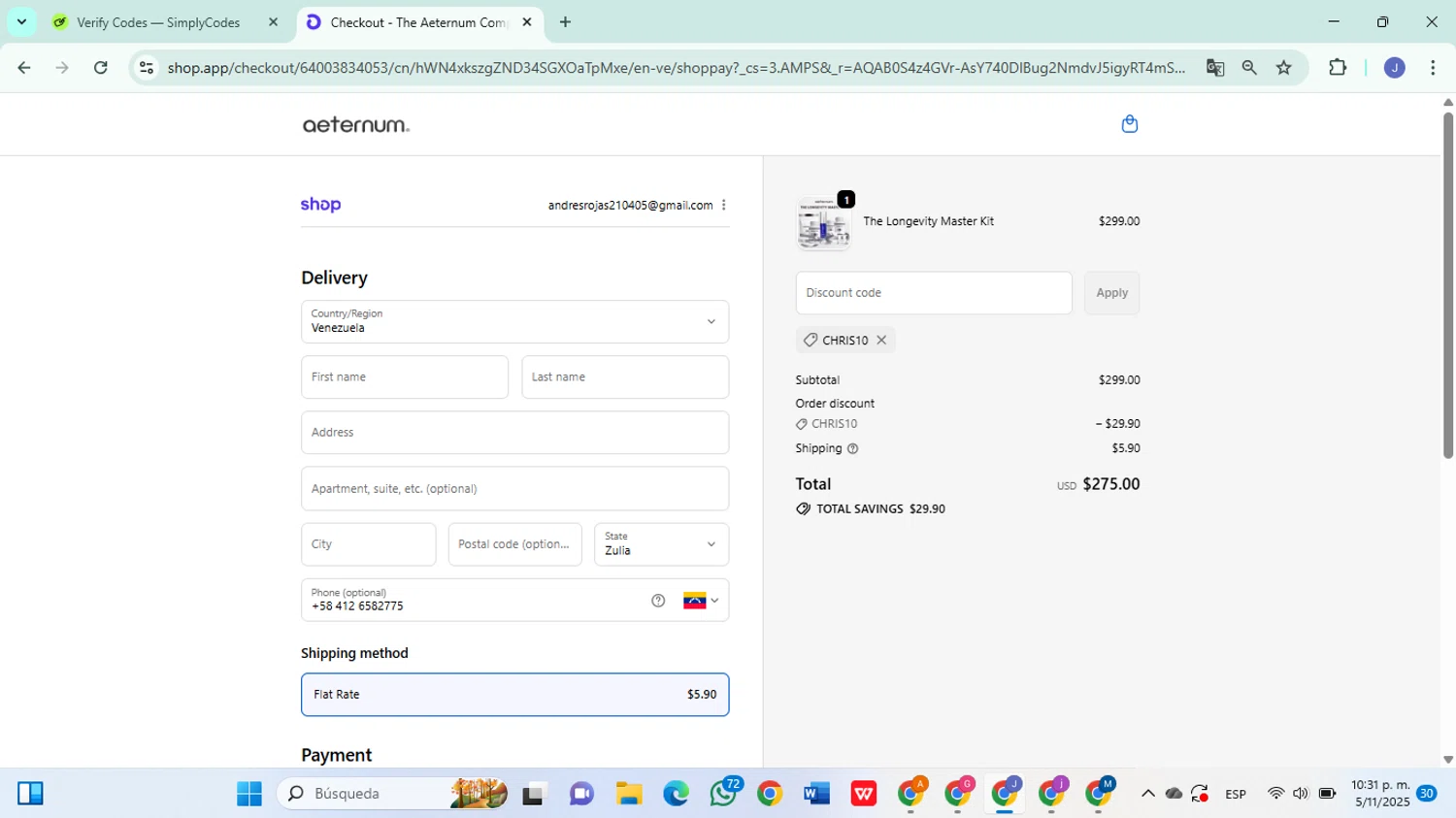Open File Explorer from the taskbar

pyautogui.click(x=629, y=794)
